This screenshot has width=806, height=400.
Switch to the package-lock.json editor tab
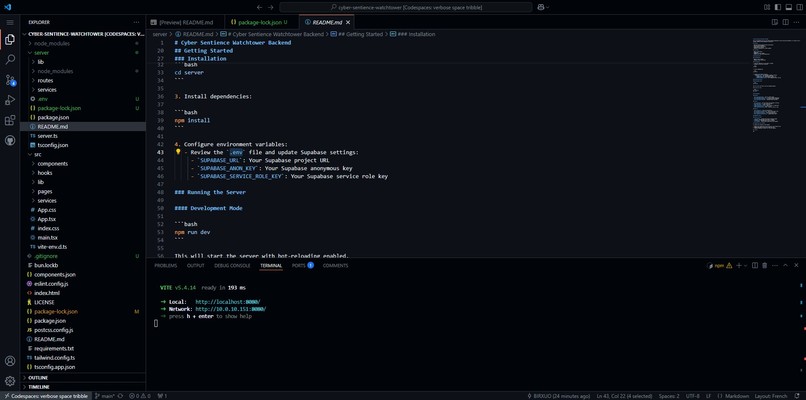coord(262,23)
